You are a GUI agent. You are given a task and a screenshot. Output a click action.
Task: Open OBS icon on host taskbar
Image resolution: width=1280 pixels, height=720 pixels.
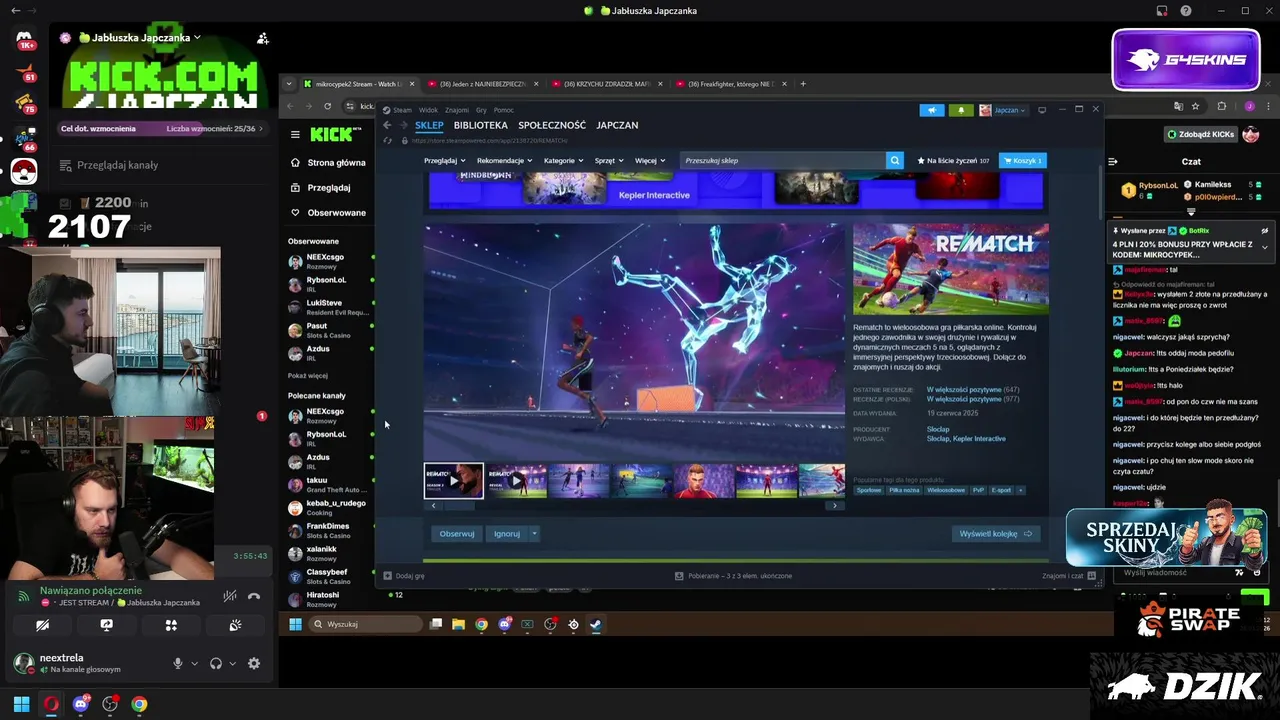tap(110, 704)
